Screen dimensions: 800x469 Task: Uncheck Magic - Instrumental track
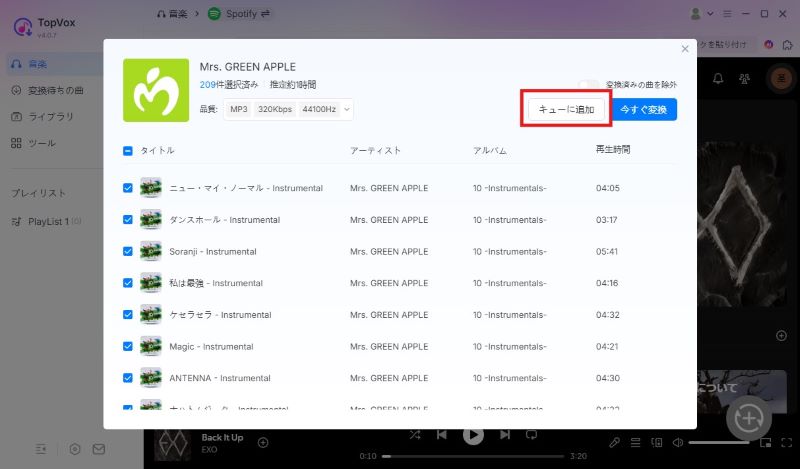pyautogui.click(x=128, y=346)
